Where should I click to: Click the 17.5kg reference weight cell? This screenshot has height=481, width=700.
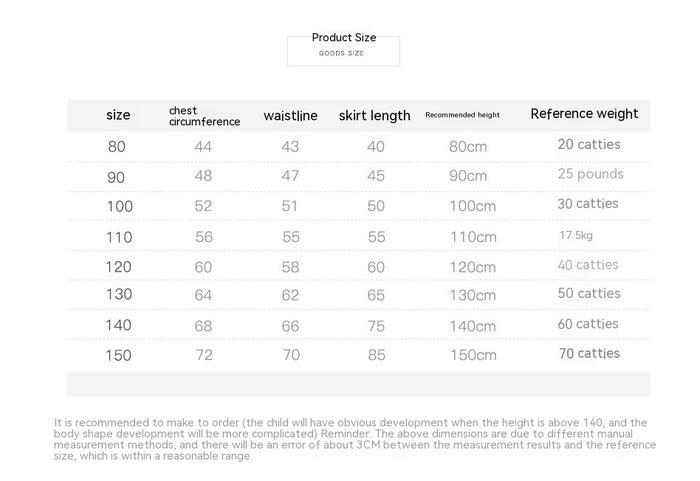(576, 235)
